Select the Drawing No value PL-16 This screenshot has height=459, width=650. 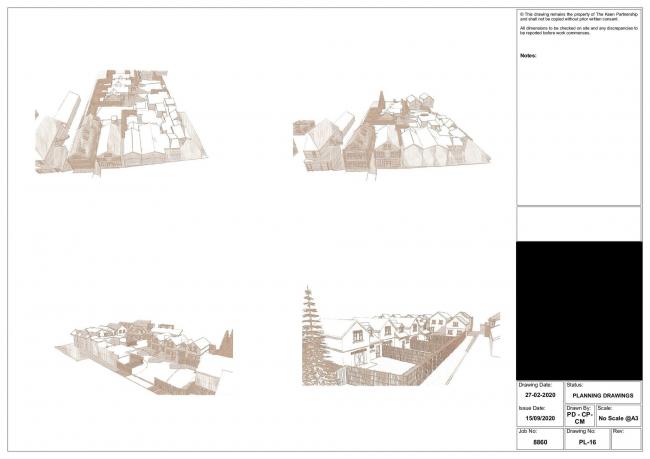[587, 441]
